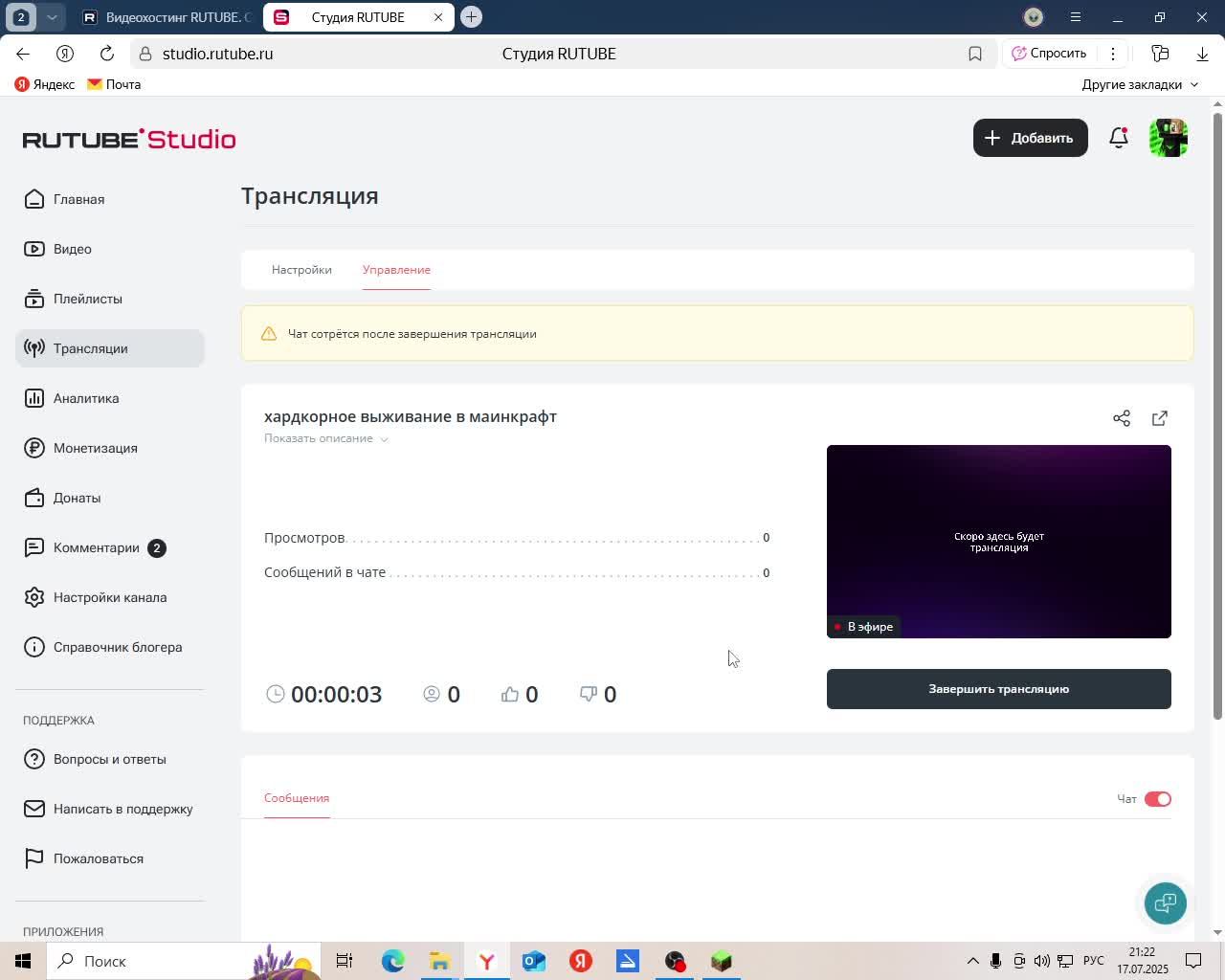Open stream in new window icon
This screenshot has width=1225, height=980.
pos(1160,418)
